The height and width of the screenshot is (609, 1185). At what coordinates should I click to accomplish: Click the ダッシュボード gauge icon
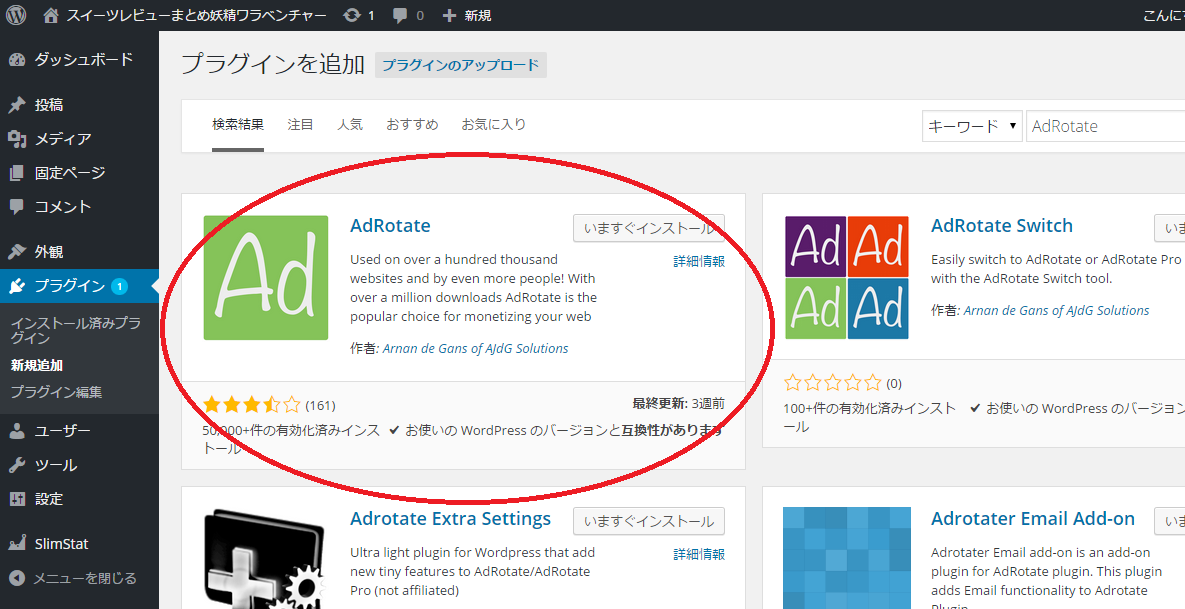point(17,60)
